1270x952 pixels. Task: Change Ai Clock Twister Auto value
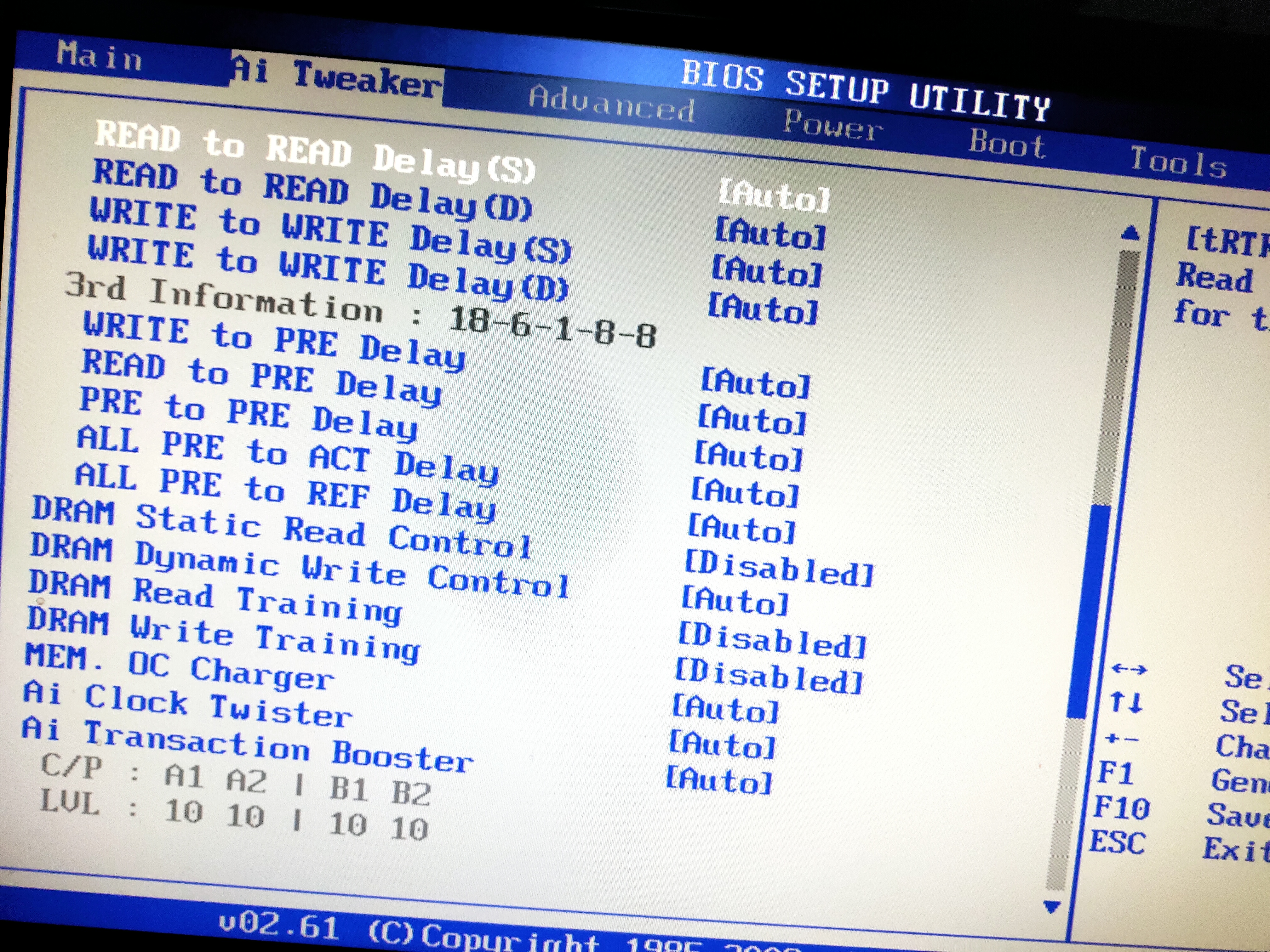click(722, 744)
